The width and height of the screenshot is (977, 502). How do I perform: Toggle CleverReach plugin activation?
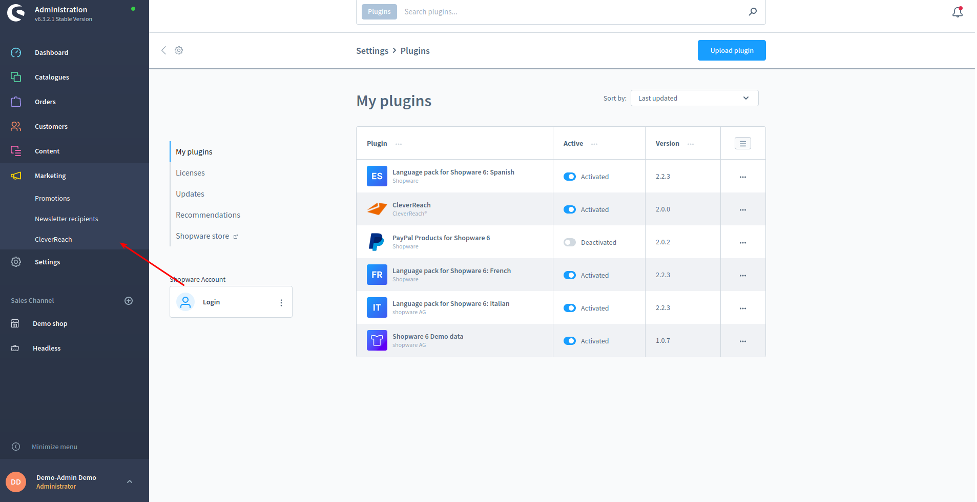[570, 210]
